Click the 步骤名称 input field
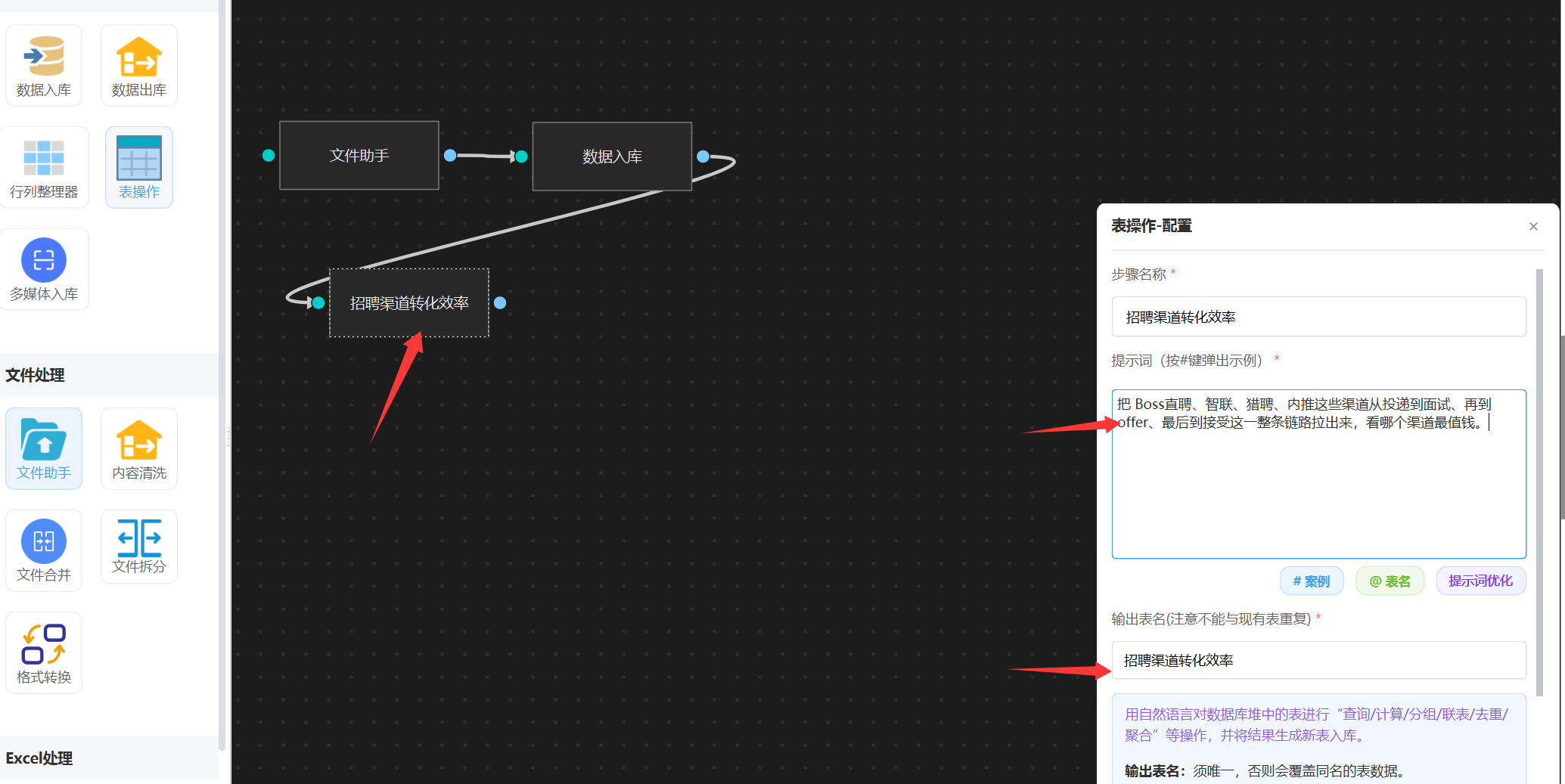Screen dimensions: 1565x784 point(1318,317)
